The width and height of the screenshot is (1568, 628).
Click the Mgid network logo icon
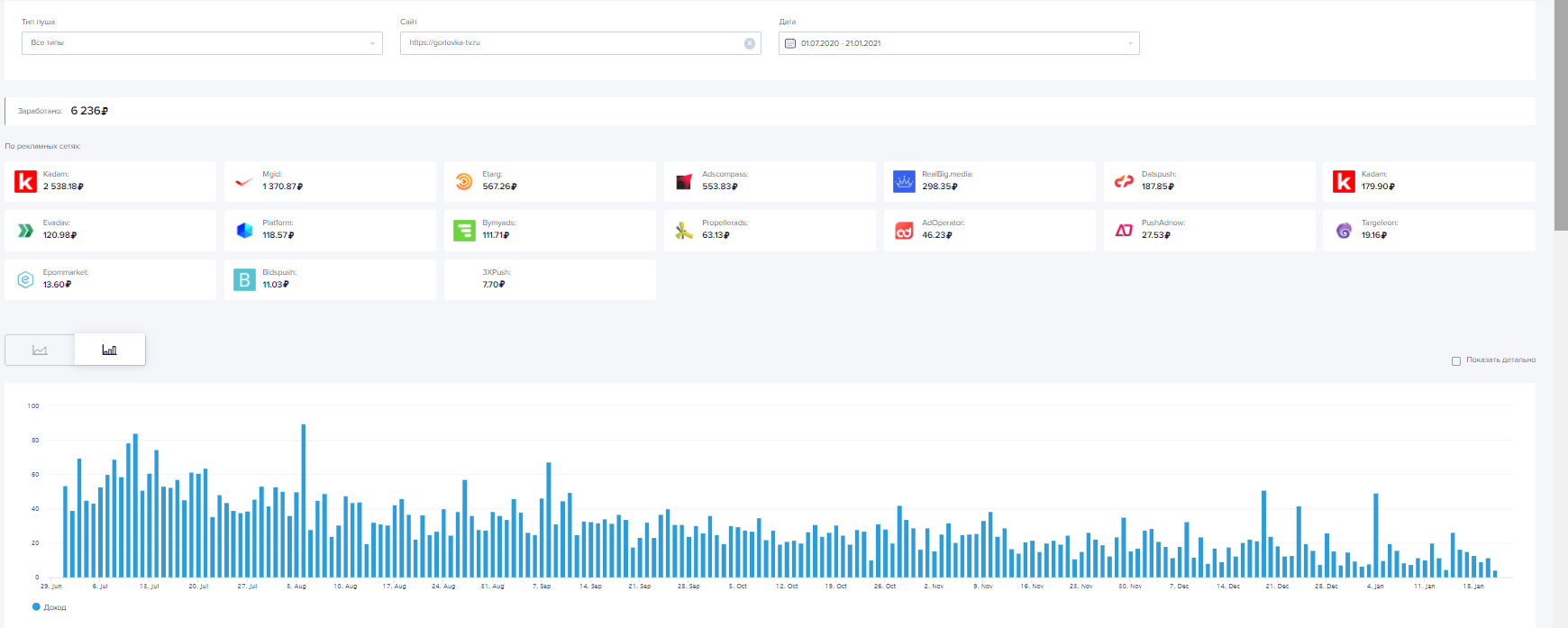point(243,181)
